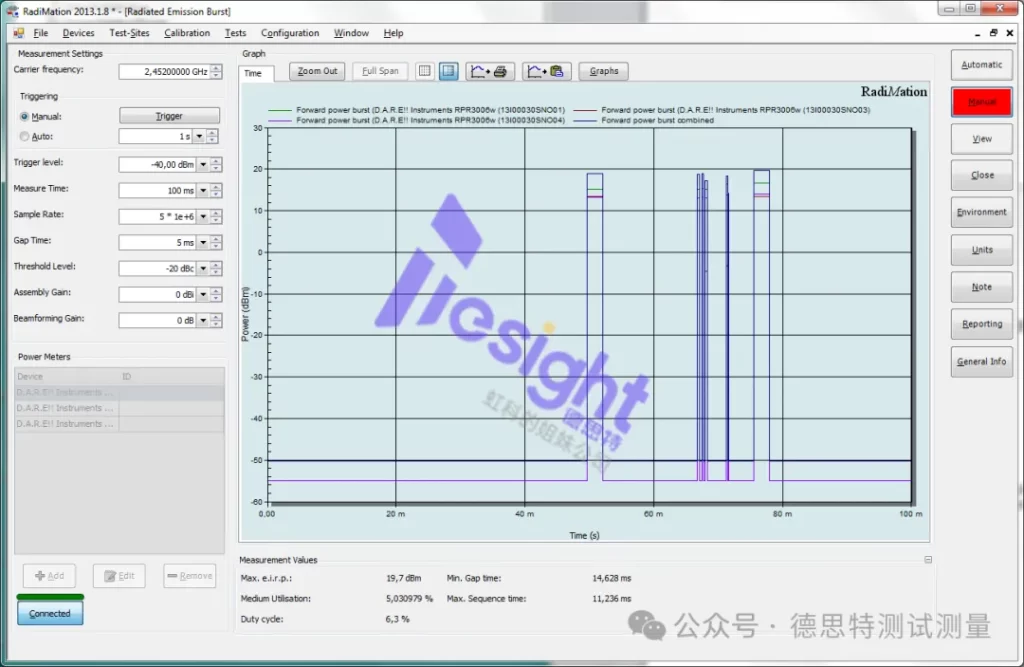1024x667 pixels.
Task: Open the Trigger level unit dropdown
Action: point(204,165)
